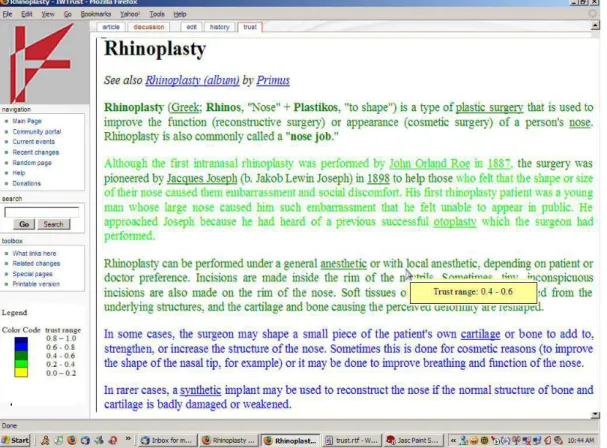Open the Donations link
Viewport: 607px width, 448px height.
26,184
